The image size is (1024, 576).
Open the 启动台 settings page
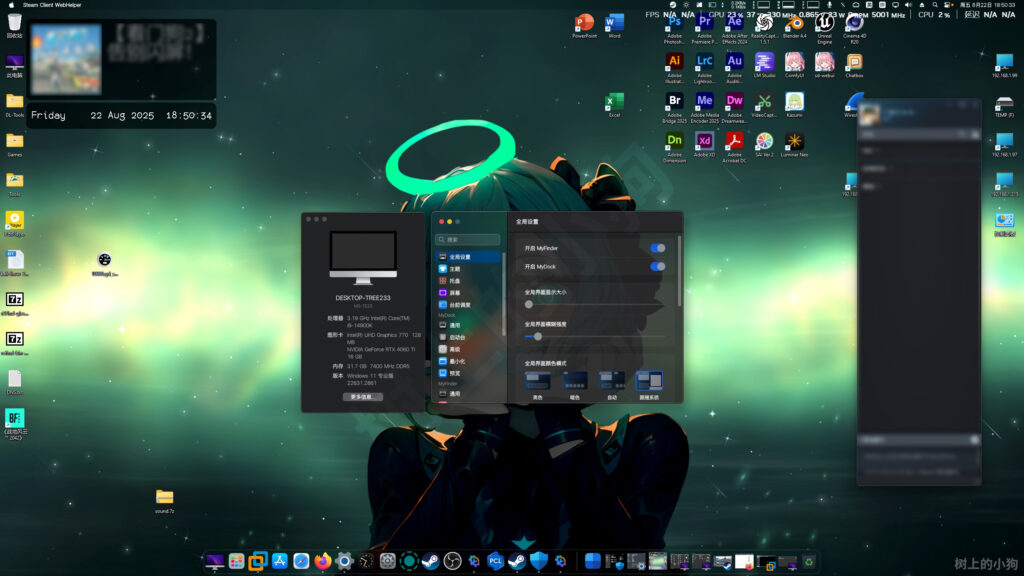468,337
